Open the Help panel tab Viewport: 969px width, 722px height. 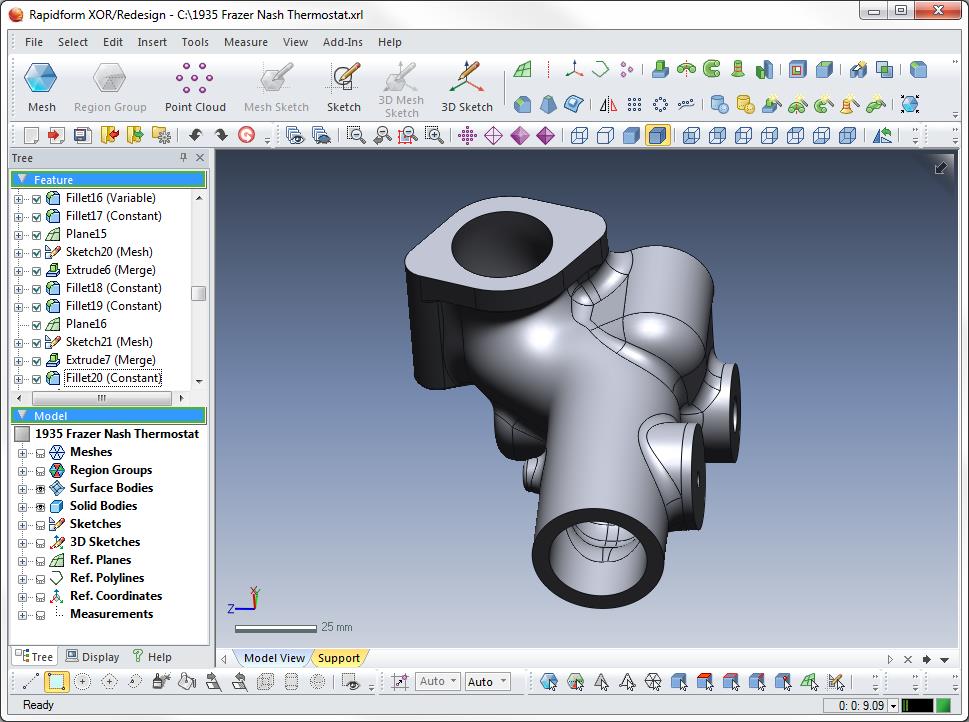pyautogui.click(x=152, y=656)
